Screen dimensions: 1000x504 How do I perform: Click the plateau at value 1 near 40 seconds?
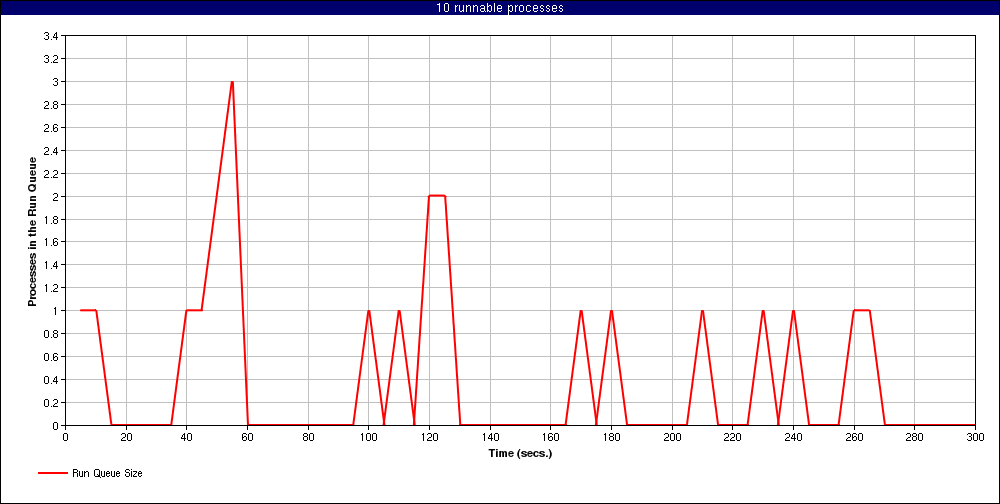click(194, 311)
